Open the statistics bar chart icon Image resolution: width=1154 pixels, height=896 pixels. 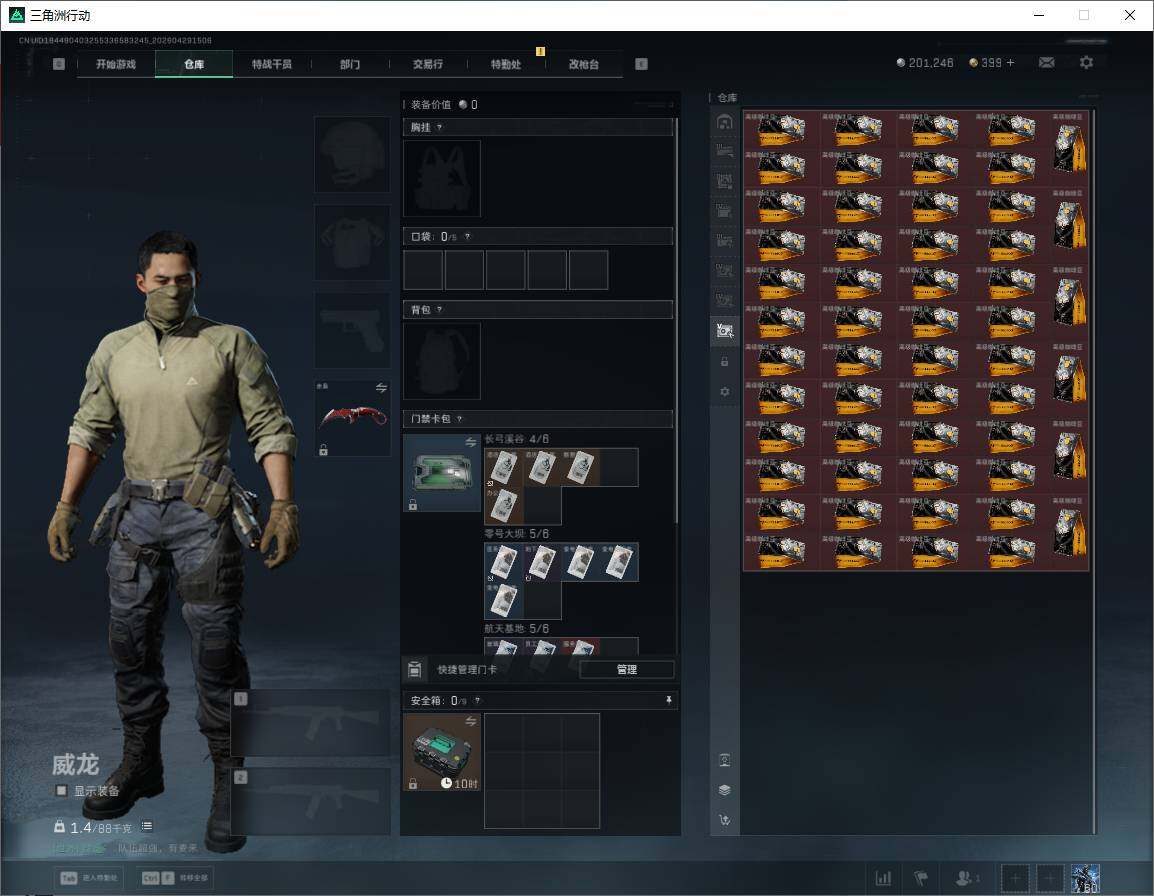pyautogui.click(x=882, y=878)
